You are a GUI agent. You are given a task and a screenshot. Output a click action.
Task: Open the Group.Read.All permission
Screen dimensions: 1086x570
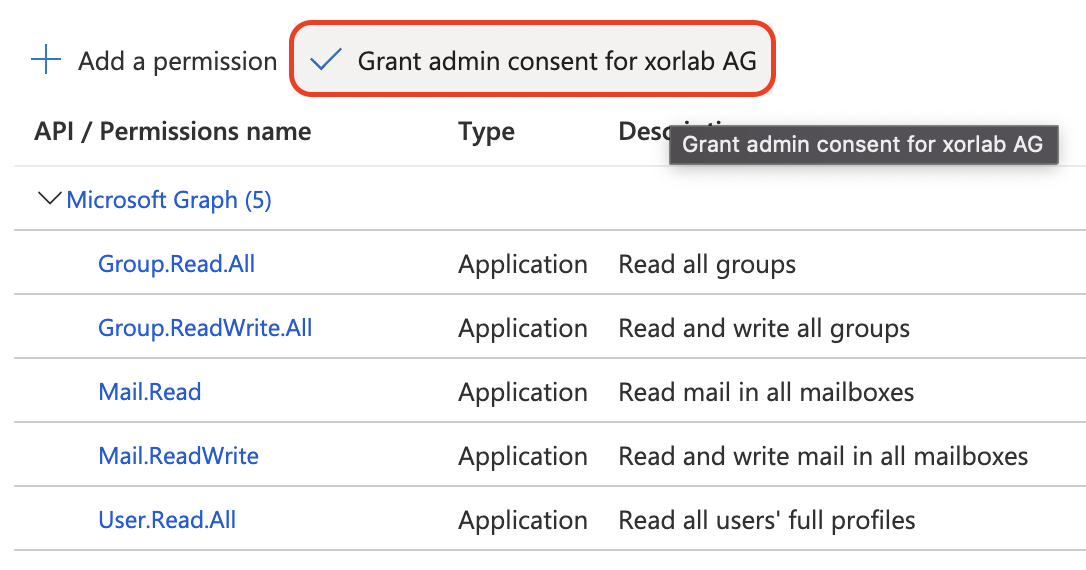click(177, 264)
